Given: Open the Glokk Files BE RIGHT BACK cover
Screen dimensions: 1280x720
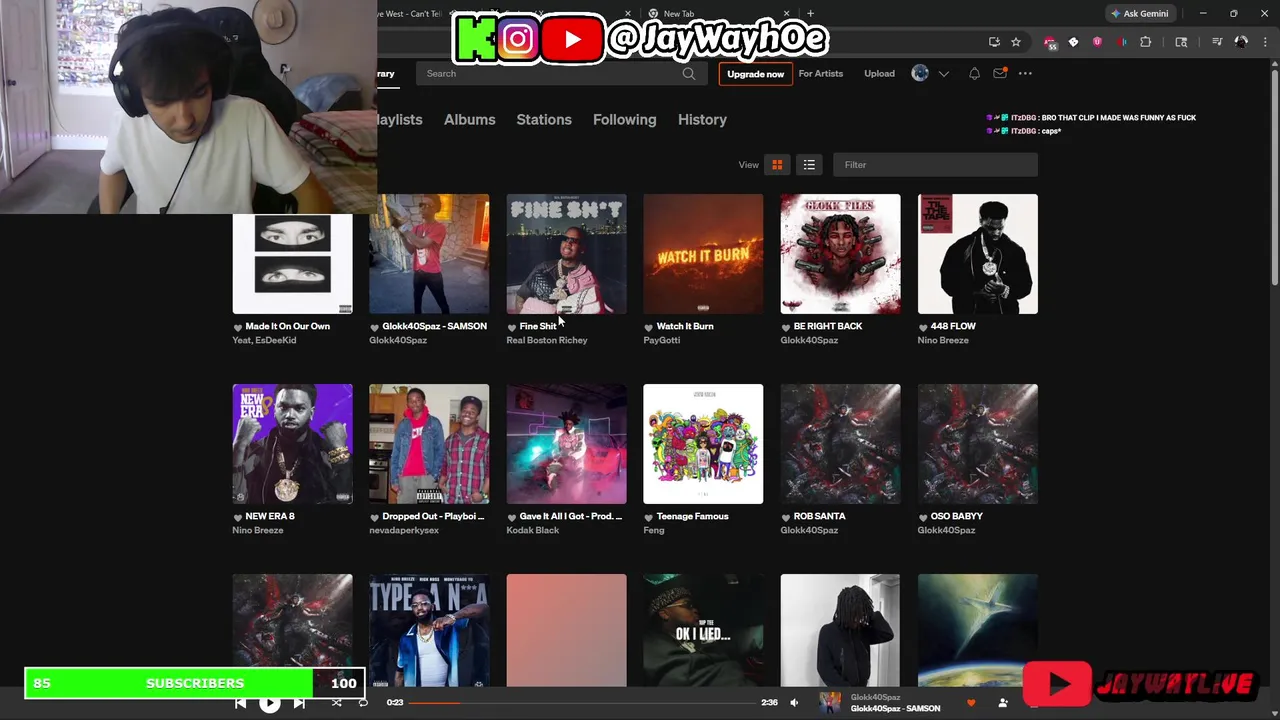Looking at the screenshot, I should [840, 254].
